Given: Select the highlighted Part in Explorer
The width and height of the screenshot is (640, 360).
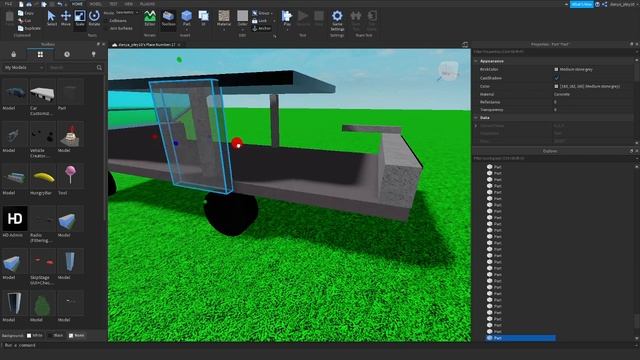Looking at the screenshot, I should (x=520, y=338).
